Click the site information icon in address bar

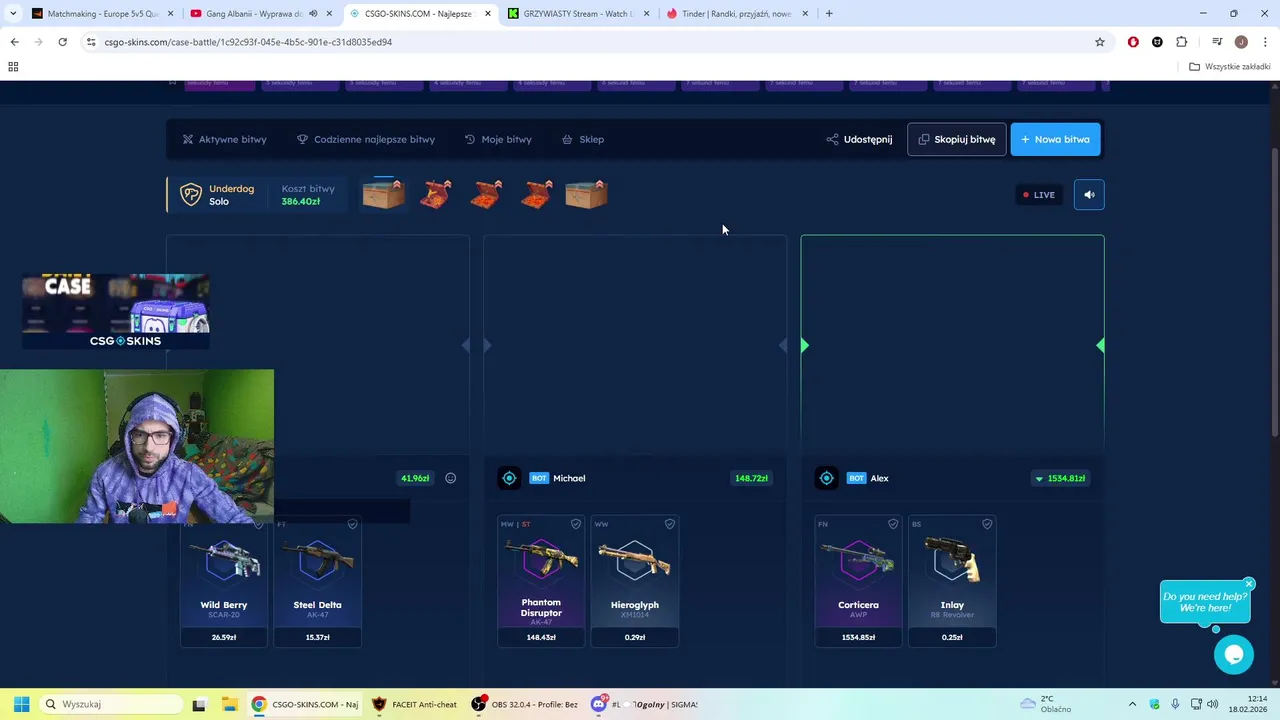click(91, 42)
